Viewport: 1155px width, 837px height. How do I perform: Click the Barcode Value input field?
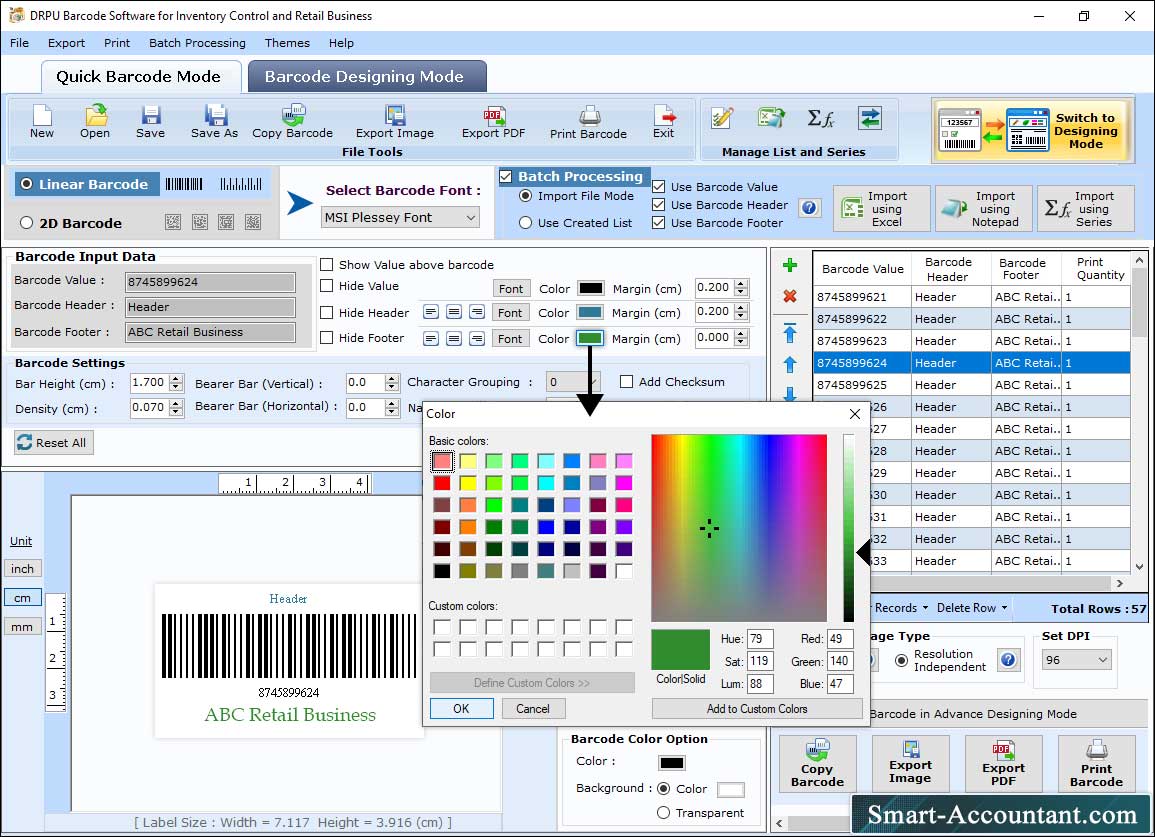pos(210,281)
